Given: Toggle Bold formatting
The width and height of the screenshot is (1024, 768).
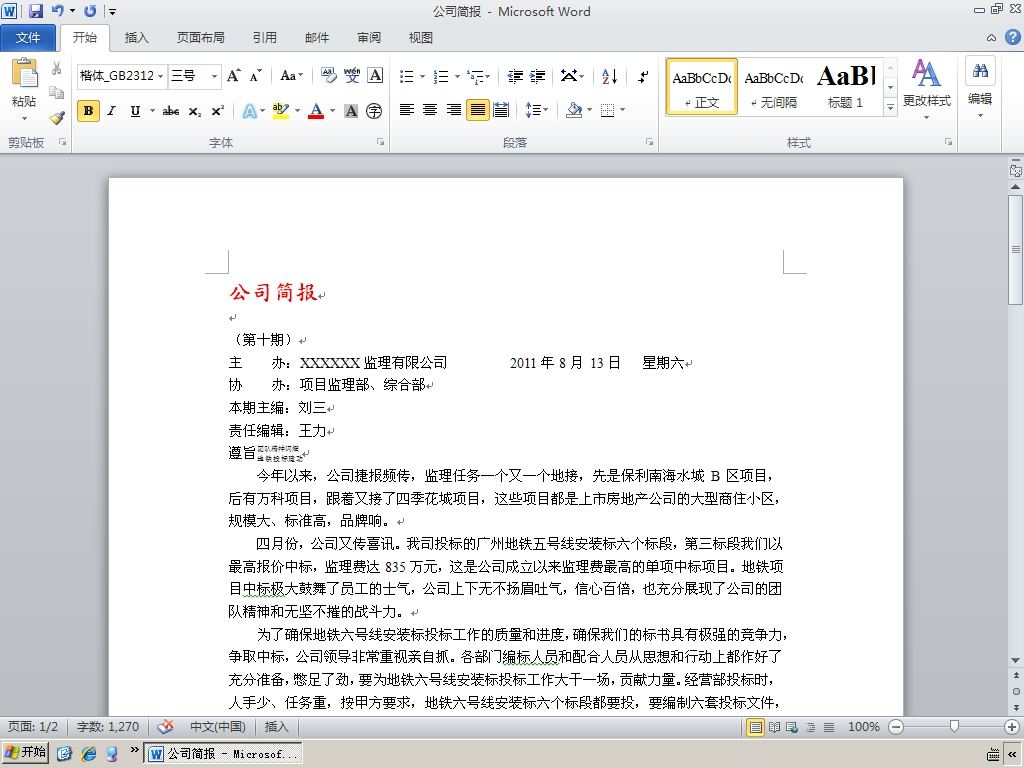Looking at the screenshot, I should [88, 111].
